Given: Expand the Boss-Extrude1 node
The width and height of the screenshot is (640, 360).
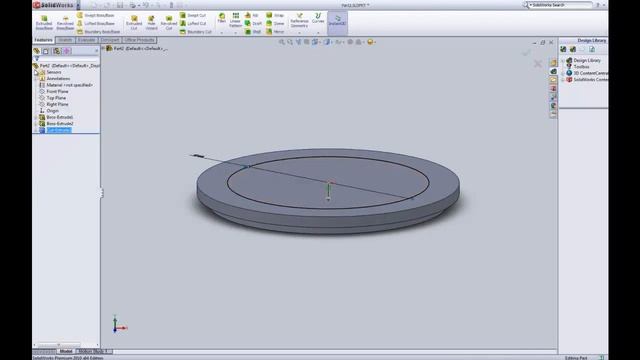Looking at the screenshot, I should (x=36, y=118).
